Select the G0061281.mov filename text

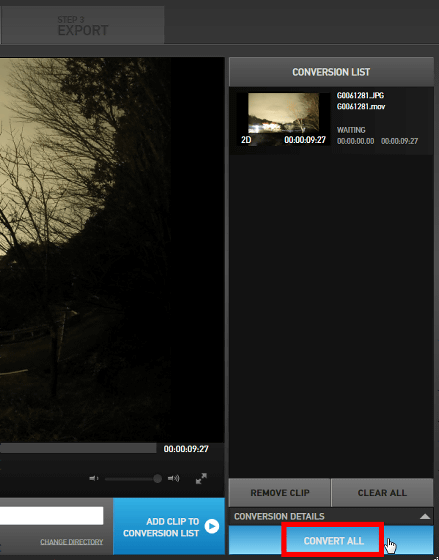[361, 106]
